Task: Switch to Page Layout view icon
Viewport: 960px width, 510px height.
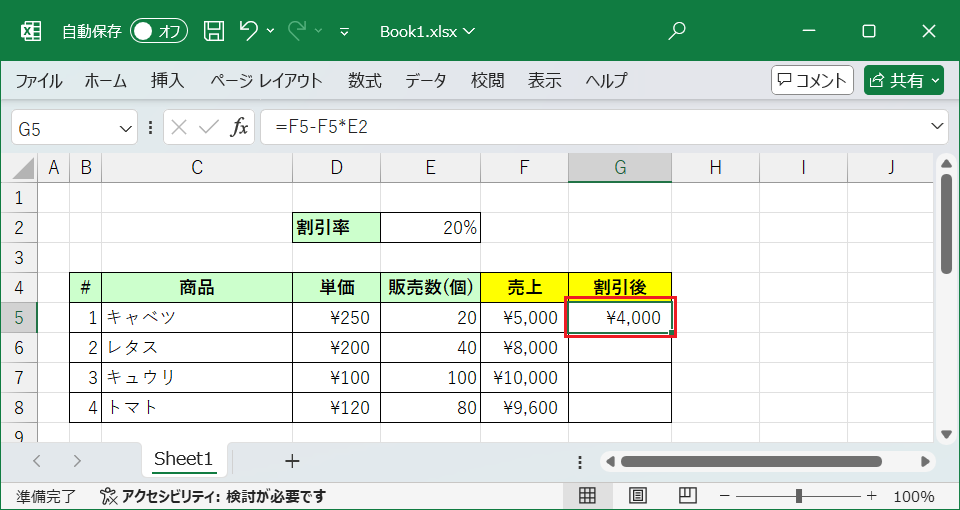Action: click(637, 496)
